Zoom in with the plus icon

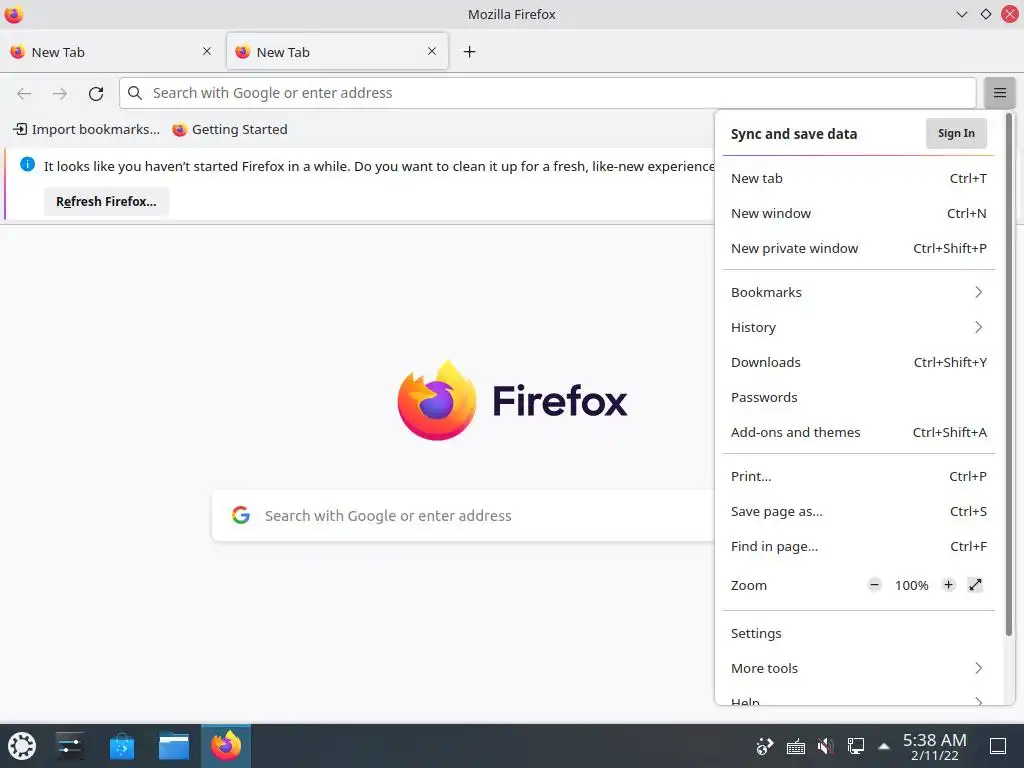[948, 584]
